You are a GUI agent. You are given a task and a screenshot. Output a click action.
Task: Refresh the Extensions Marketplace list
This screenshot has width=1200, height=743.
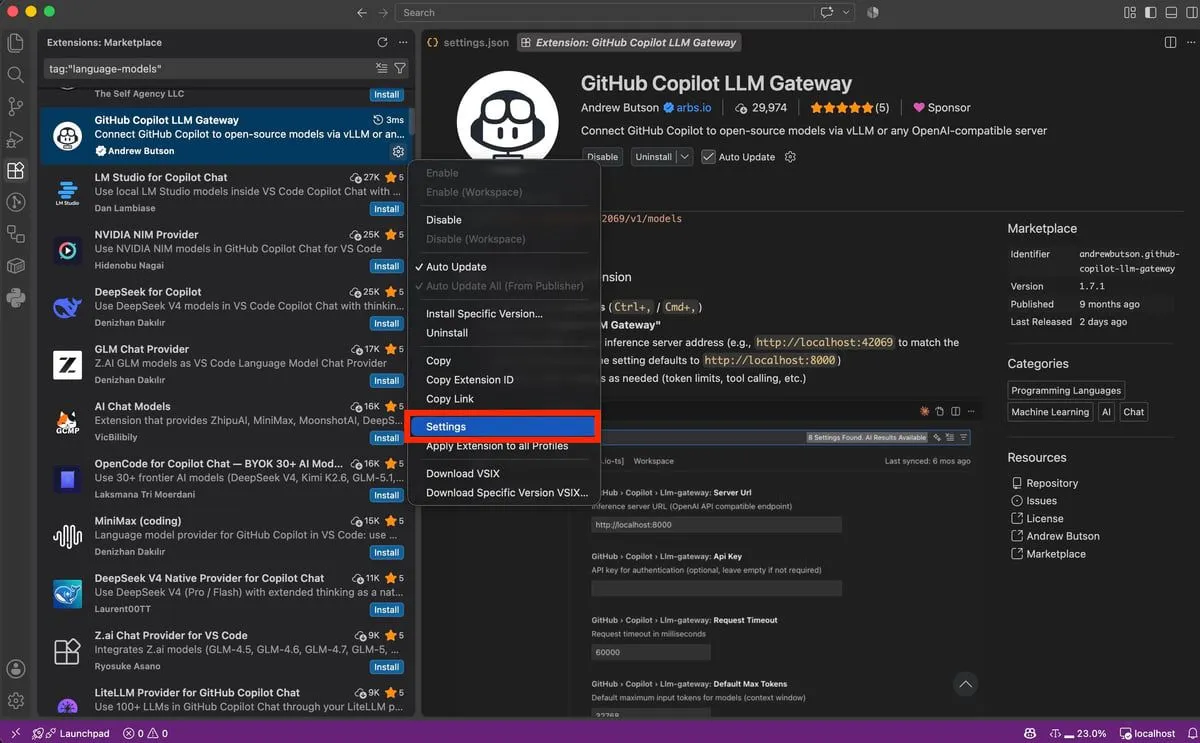[x=382, y=43]
